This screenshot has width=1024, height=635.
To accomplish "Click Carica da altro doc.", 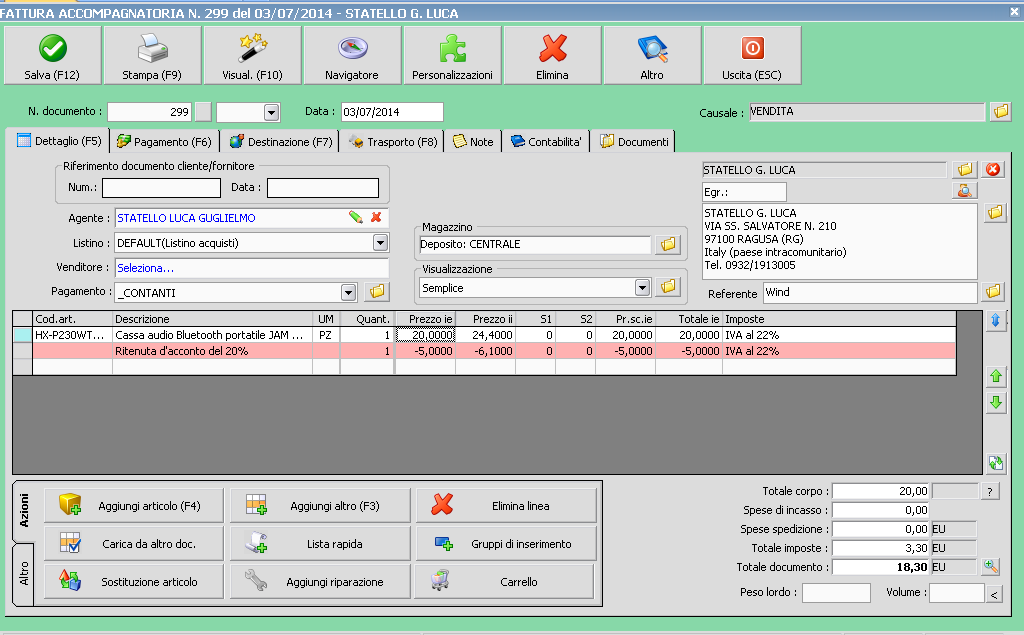I will coord(134,544).
